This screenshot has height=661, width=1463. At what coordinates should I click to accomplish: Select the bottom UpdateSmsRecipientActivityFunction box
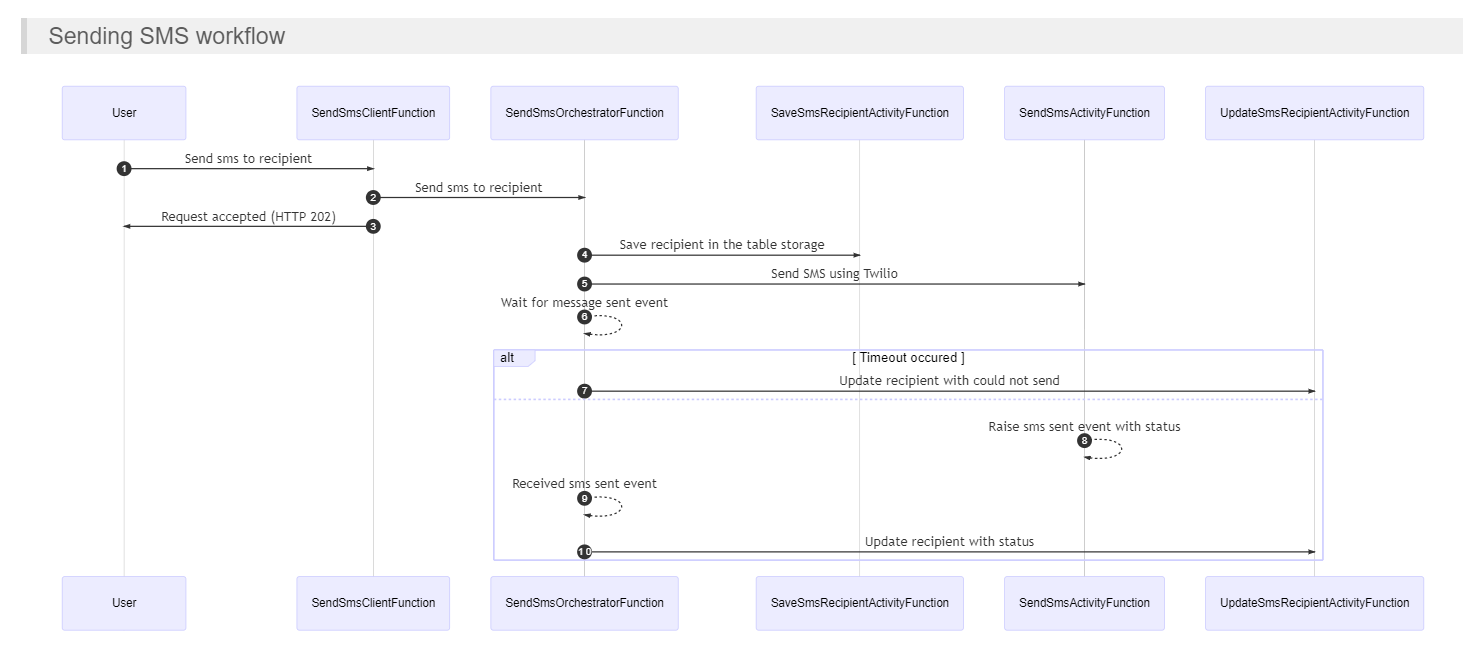1314,603
